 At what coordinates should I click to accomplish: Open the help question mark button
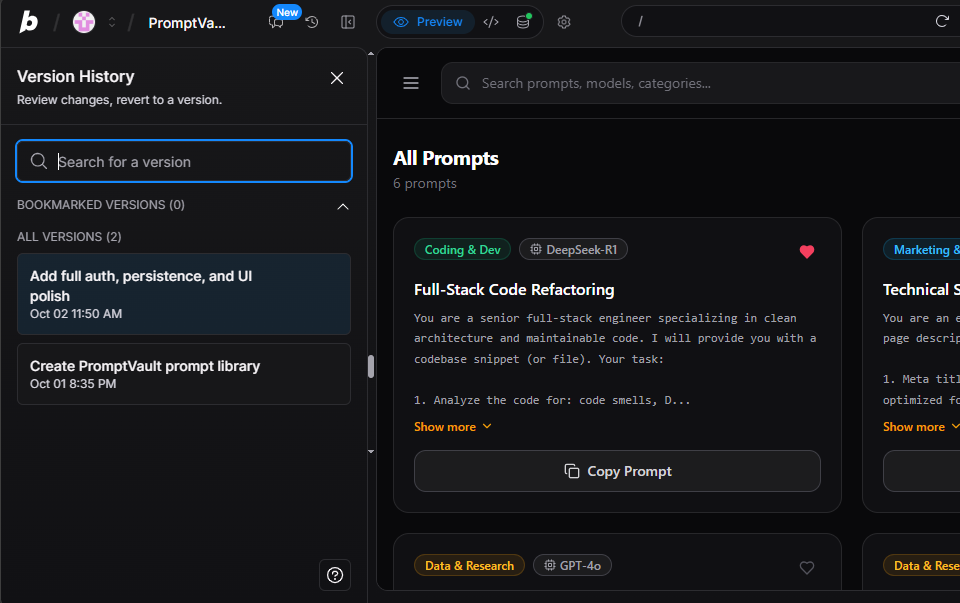point(335,575)
